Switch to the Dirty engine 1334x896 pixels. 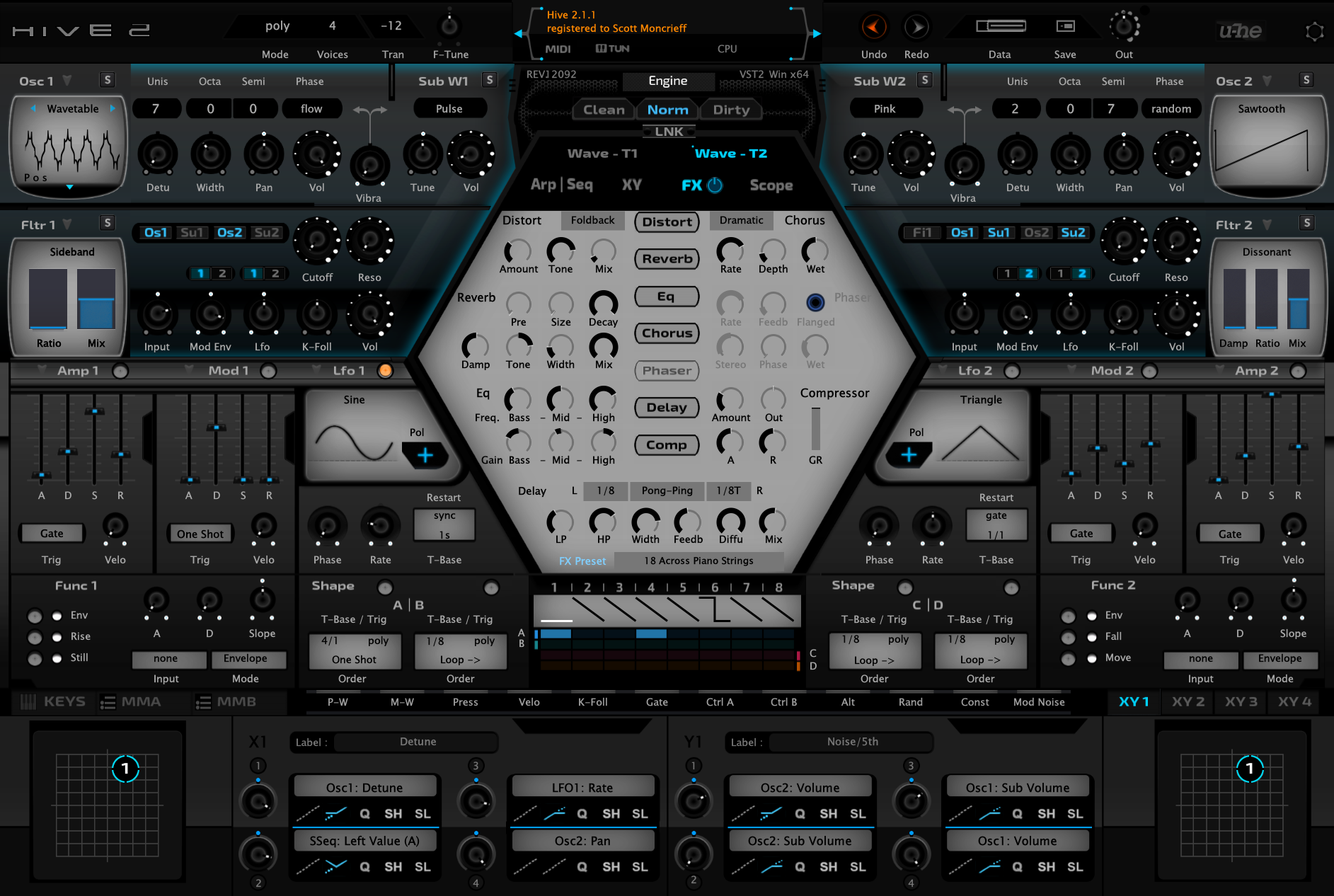click(x=731, y=110)
